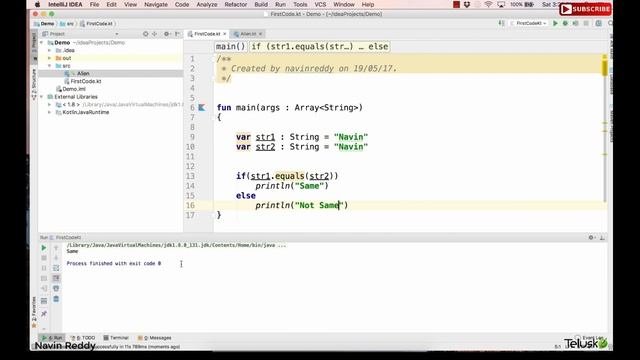
Task: Collapse the src folder
Action: pyautogui.click(x=50, y=66)
